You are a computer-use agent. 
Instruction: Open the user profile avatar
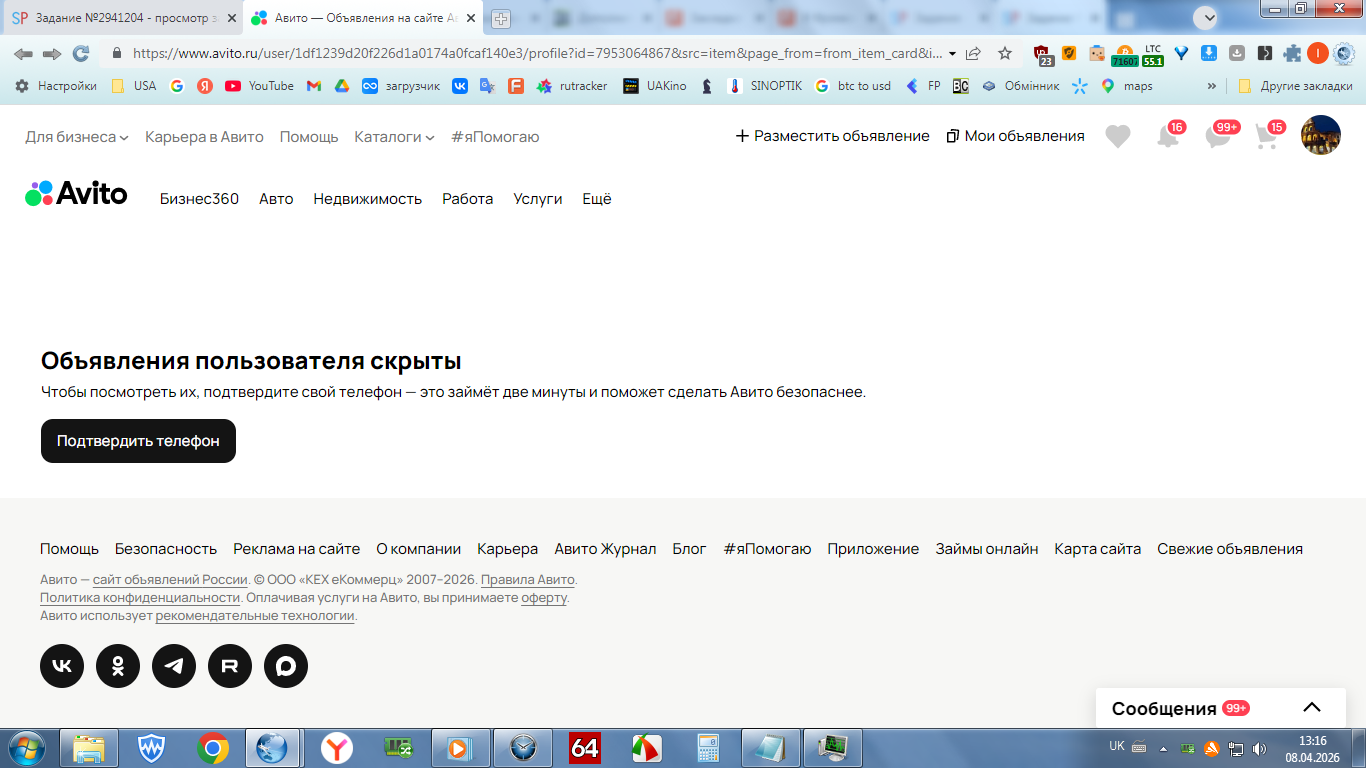coord(1320,135)
